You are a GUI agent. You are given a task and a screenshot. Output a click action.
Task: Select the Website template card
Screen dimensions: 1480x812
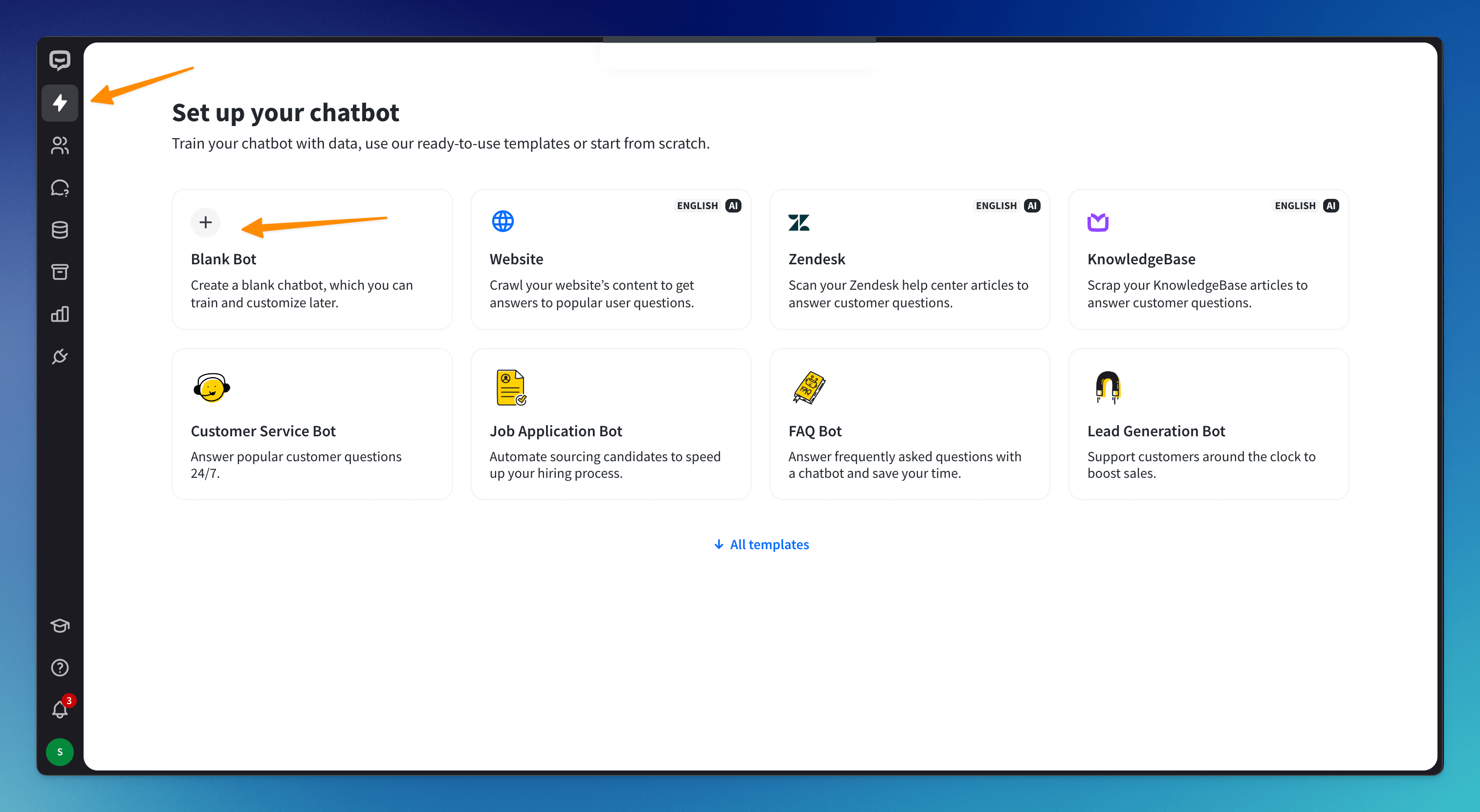[611, 259]
